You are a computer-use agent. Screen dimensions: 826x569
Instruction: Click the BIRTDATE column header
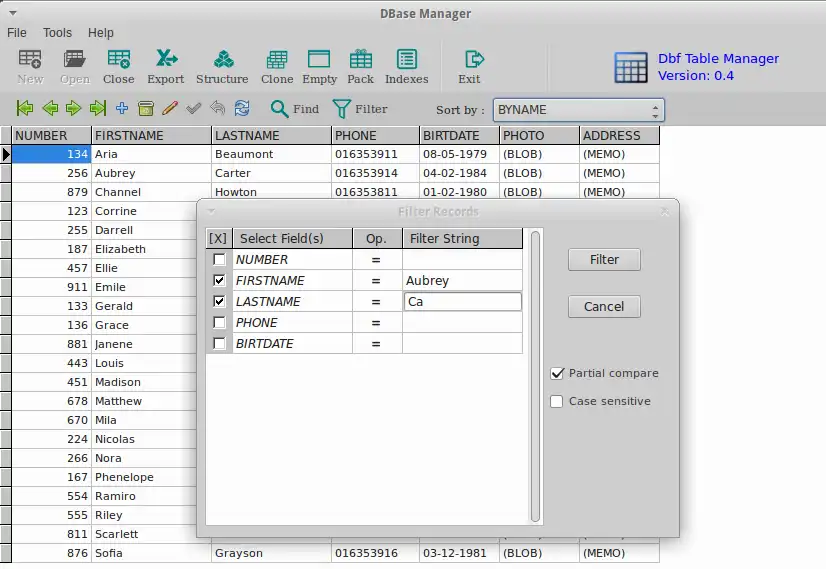(459, 135)
